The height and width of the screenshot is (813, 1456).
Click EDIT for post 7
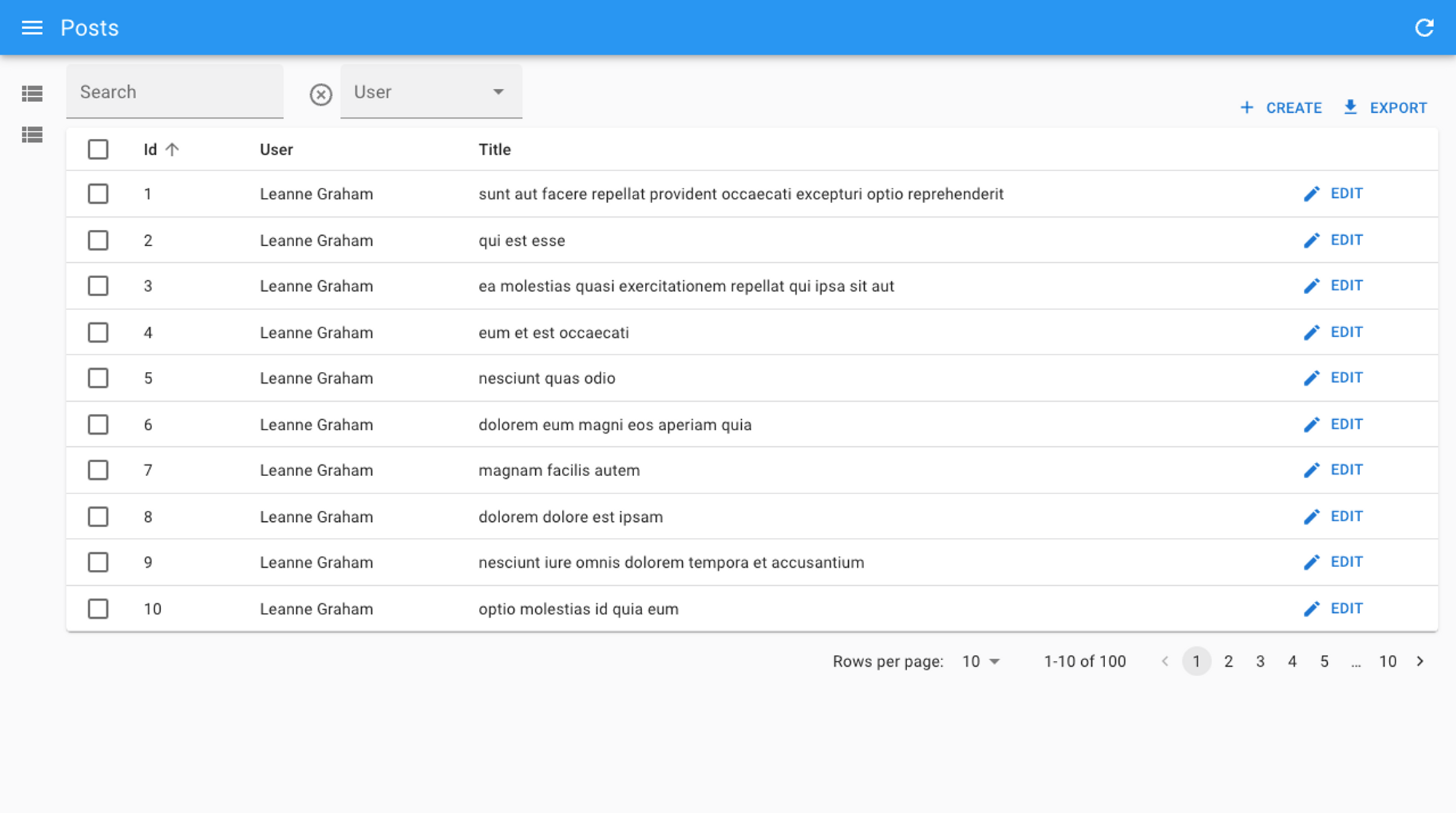[x=1346, y=470]
